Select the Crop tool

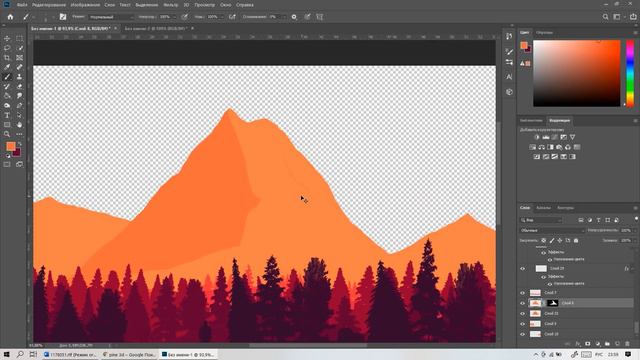pos(7,58)
